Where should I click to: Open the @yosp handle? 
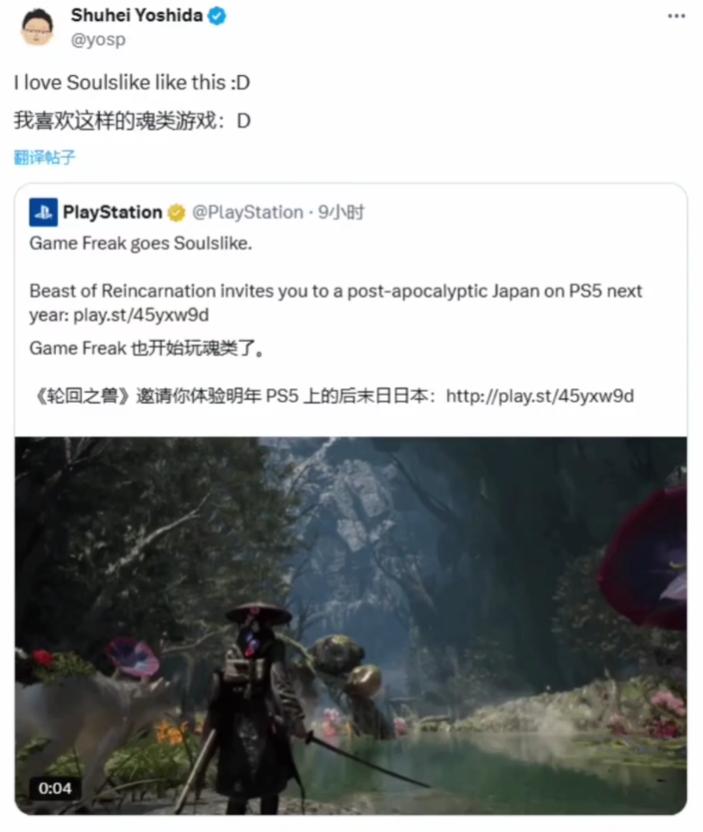pyautogui.click(x=98, y=39)
